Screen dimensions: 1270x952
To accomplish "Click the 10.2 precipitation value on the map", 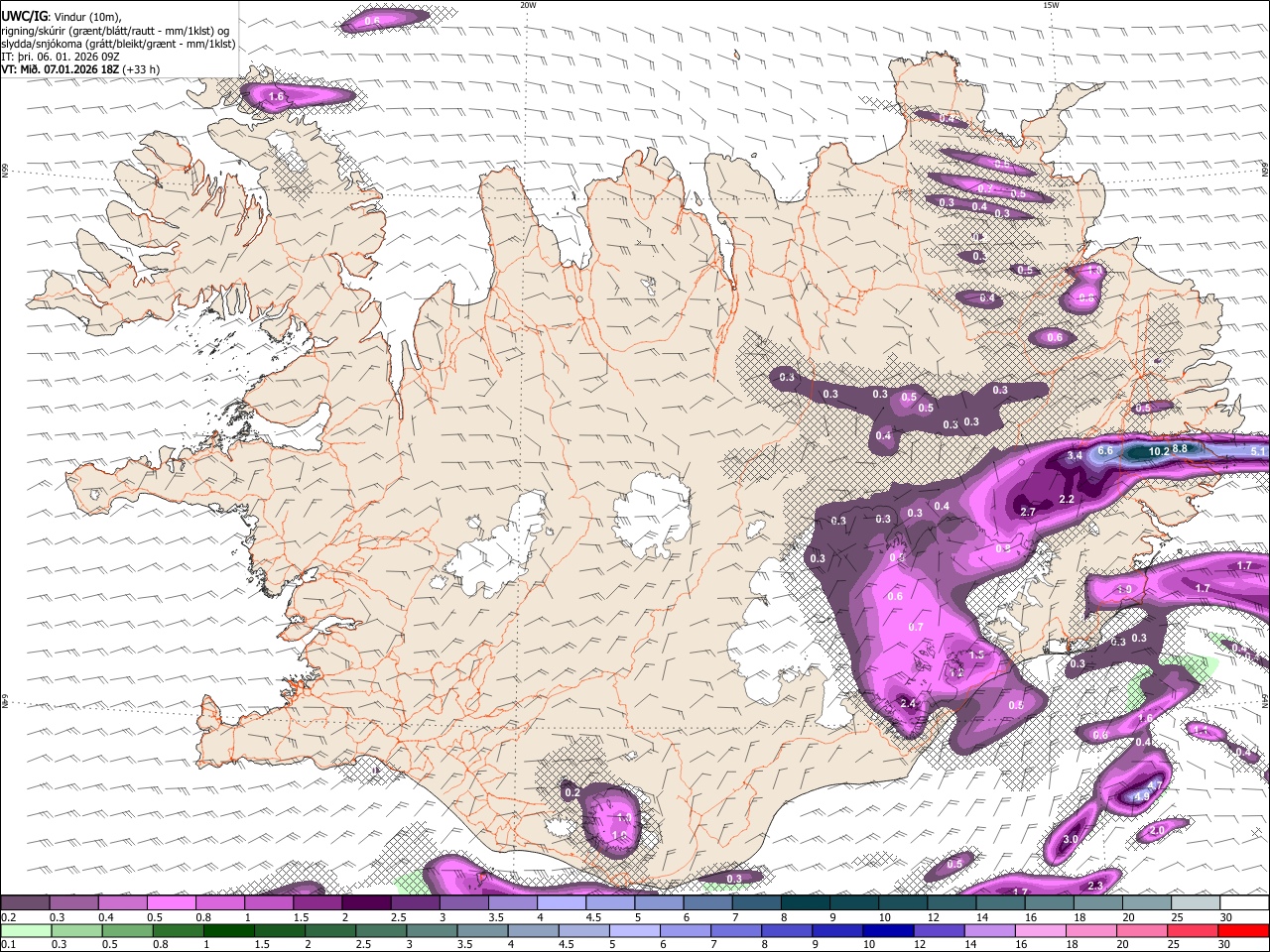I will coord(1158,451).
